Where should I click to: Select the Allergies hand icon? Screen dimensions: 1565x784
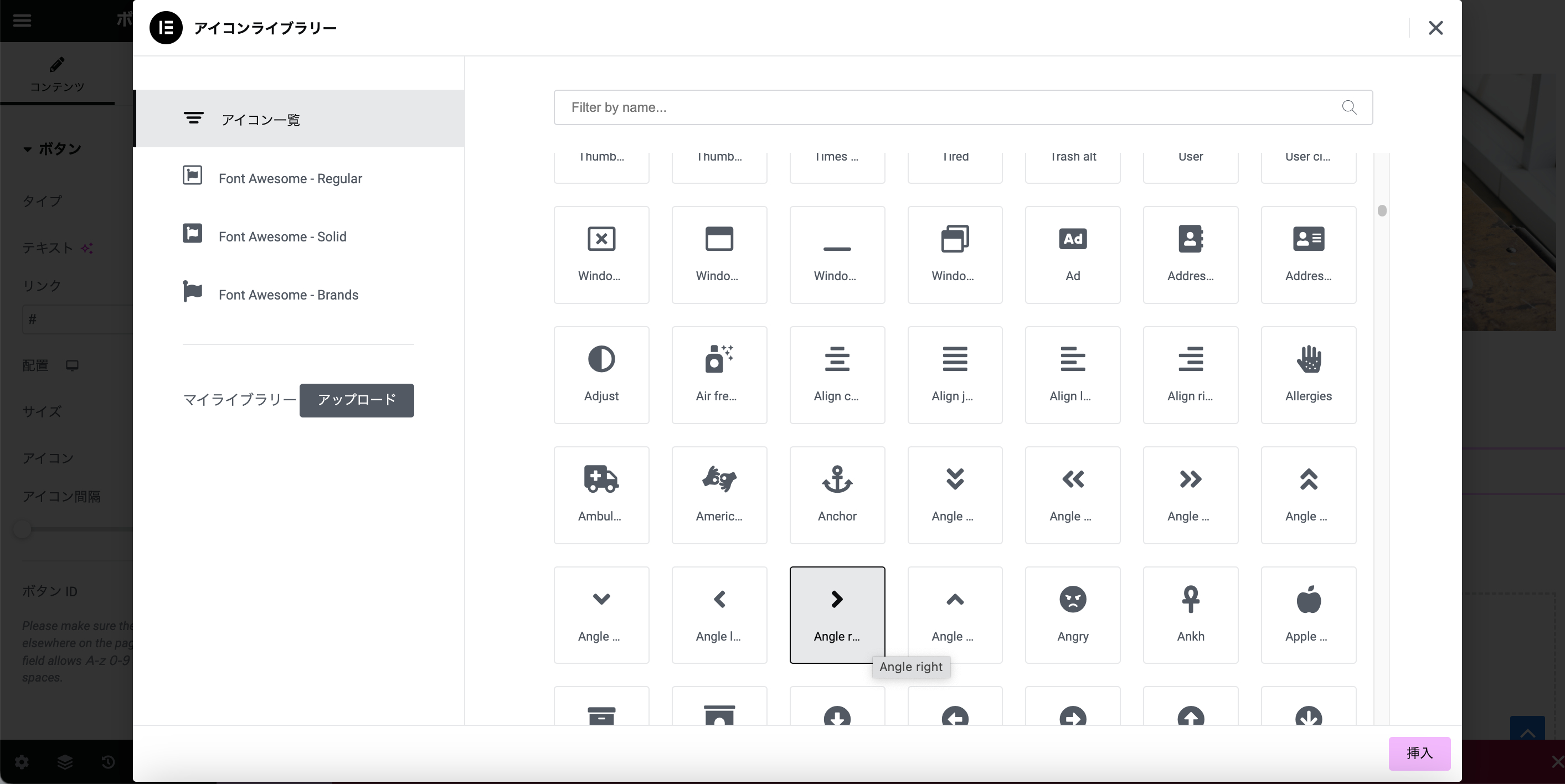coord(1308,374)
